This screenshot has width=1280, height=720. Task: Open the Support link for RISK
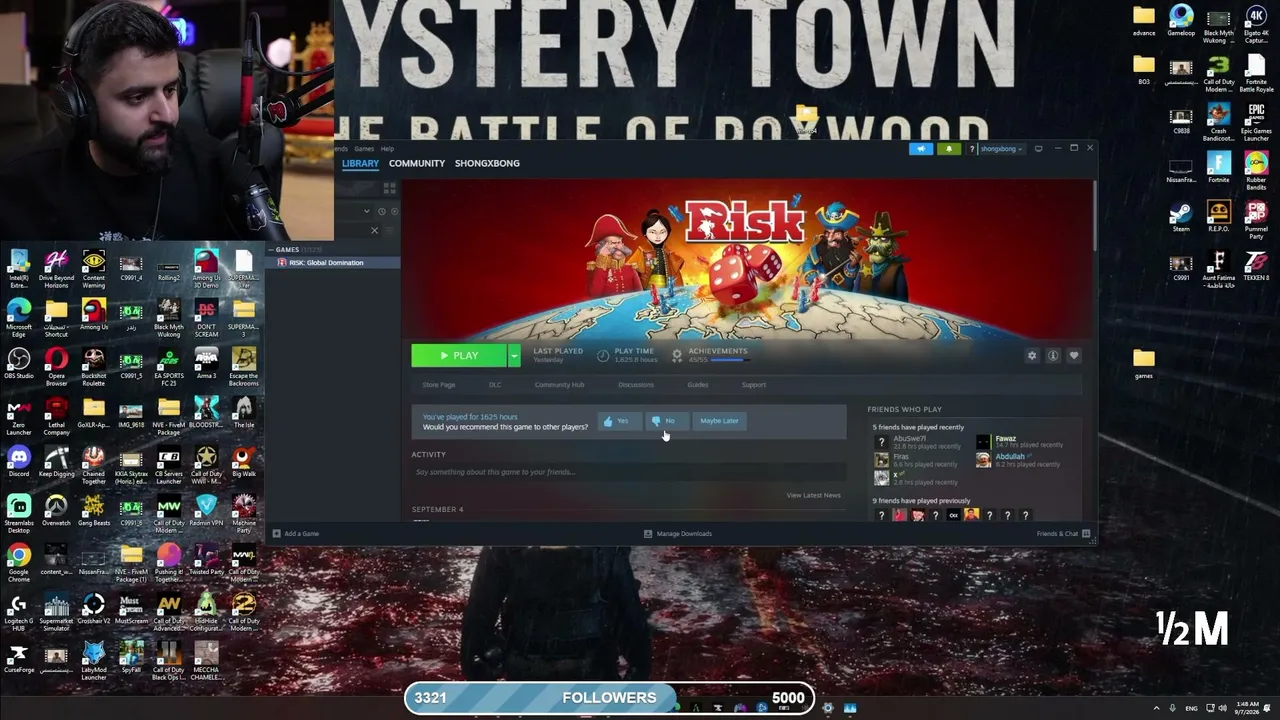click(x=754, y=385)
